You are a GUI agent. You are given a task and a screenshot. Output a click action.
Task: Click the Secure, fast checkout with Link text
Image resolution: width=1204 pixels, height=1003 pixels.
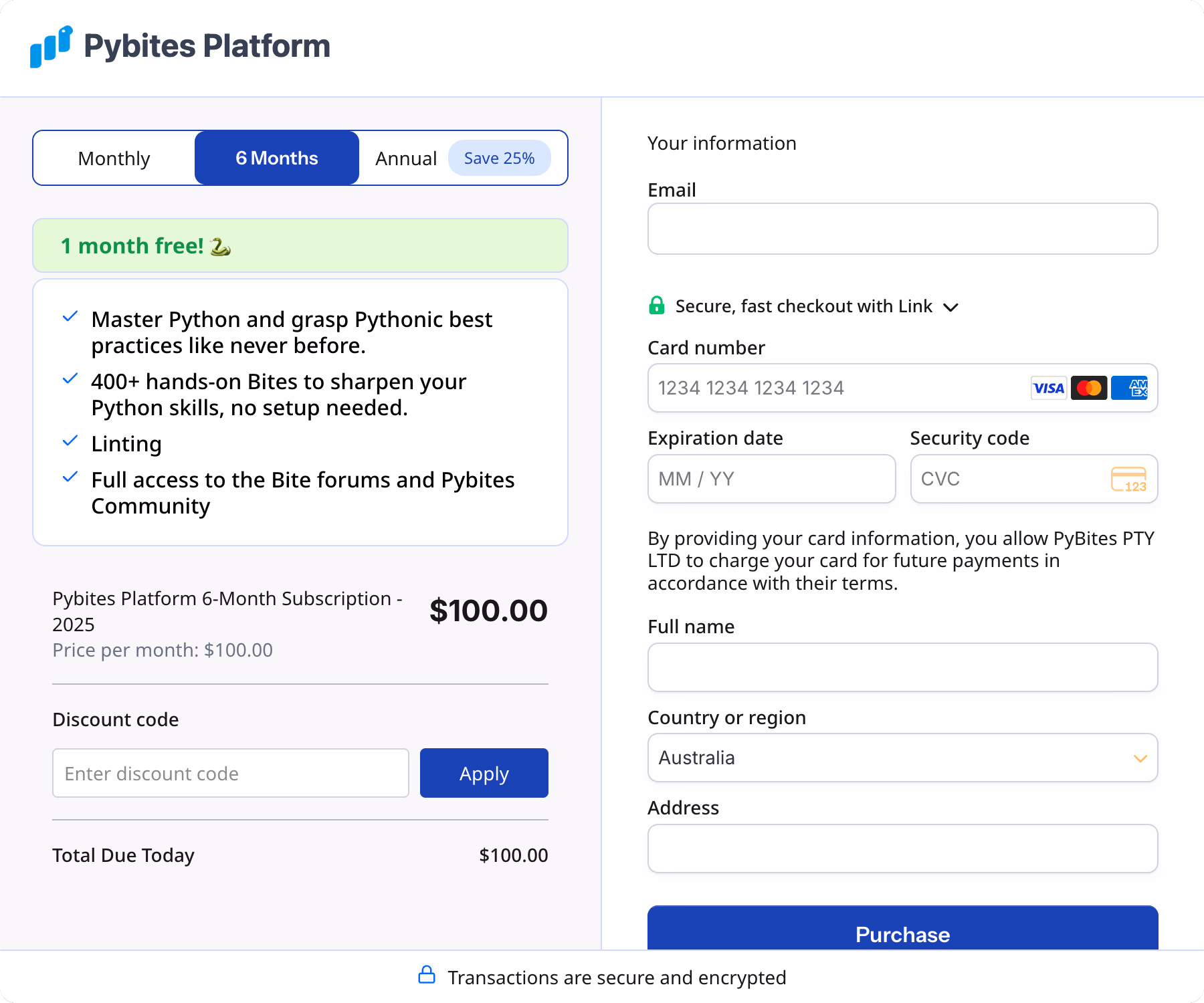point(804,306)
